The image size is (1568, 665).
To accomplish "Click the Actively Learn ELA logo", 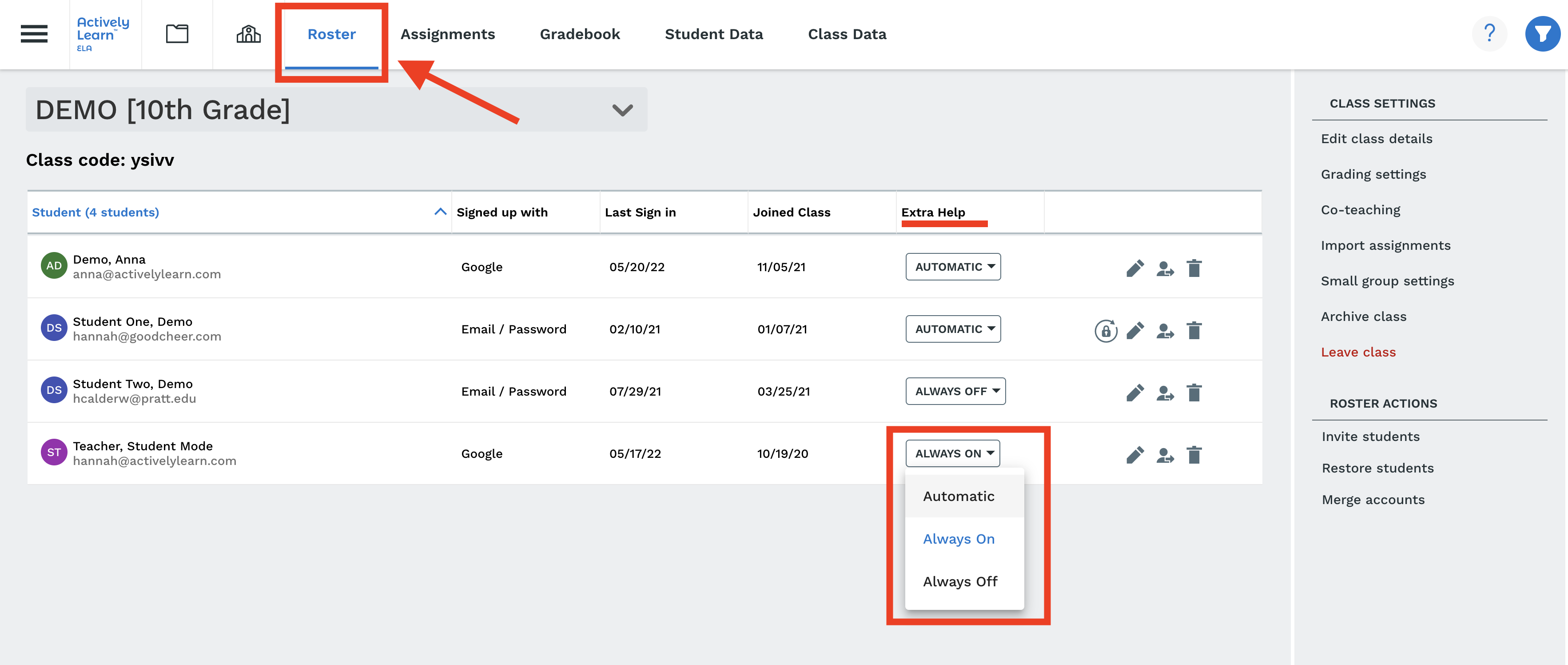I will coord(103,34).
